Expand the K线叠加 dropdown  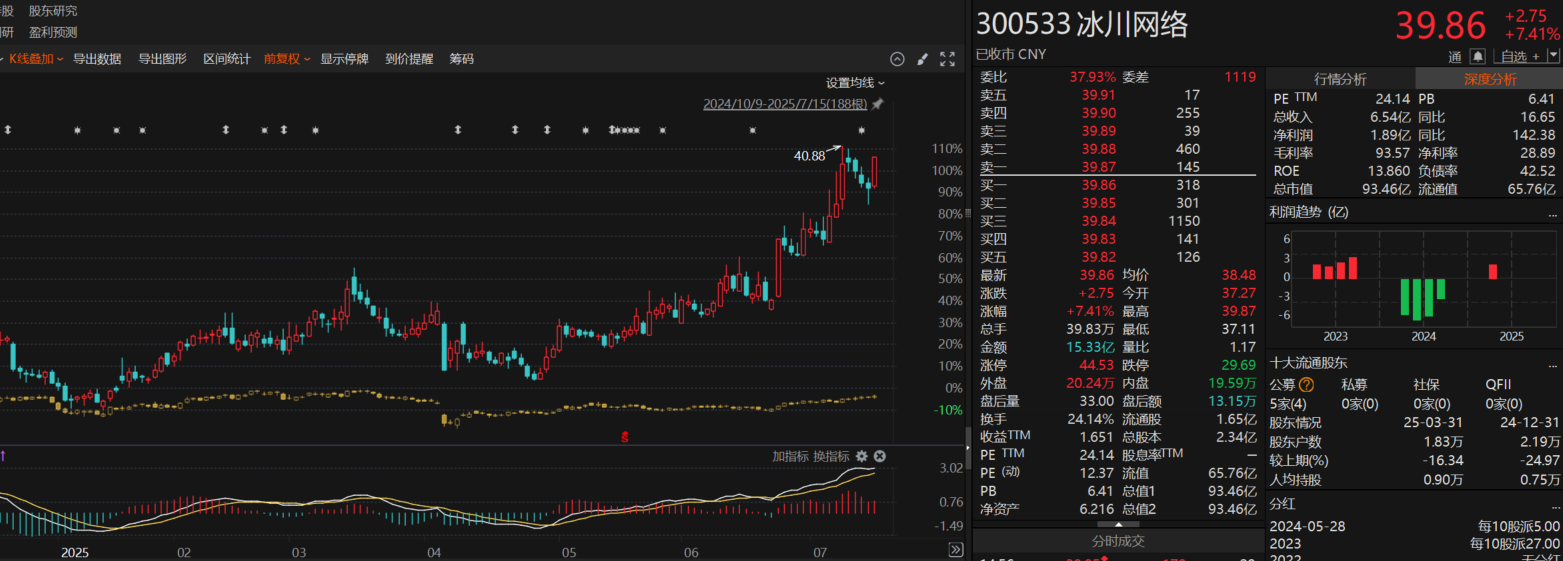click(36, 59)
